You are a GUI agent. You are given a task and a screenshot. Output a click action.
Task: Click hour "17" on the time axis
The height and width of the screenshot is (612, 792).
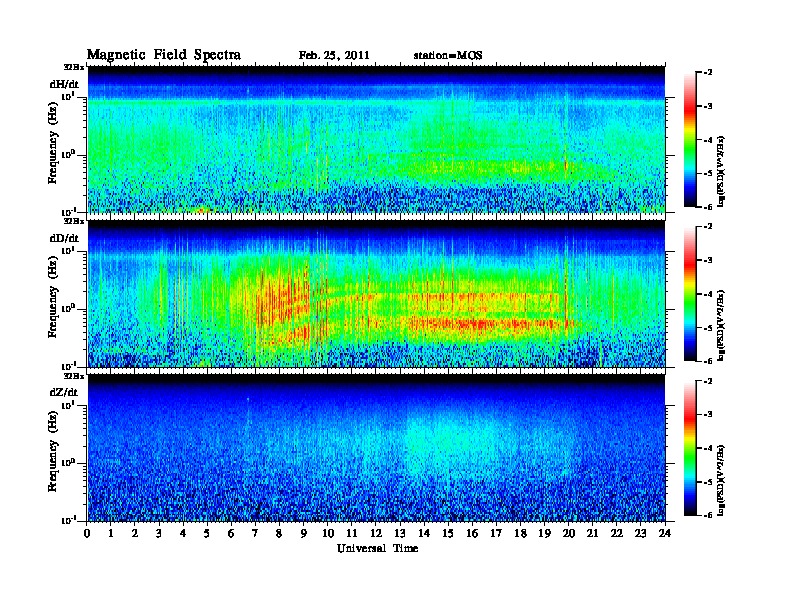pyautogui.click(x=496, y=533)
